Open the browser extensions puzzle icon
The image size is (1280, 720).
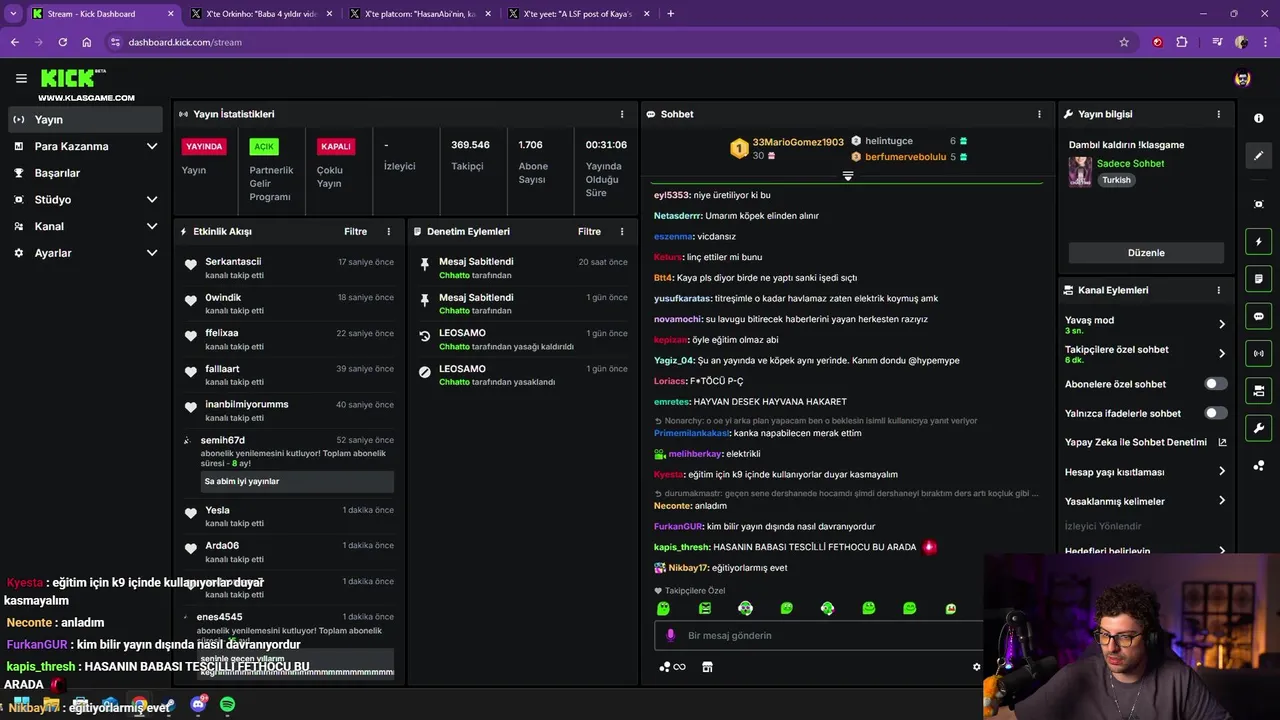1182,42
